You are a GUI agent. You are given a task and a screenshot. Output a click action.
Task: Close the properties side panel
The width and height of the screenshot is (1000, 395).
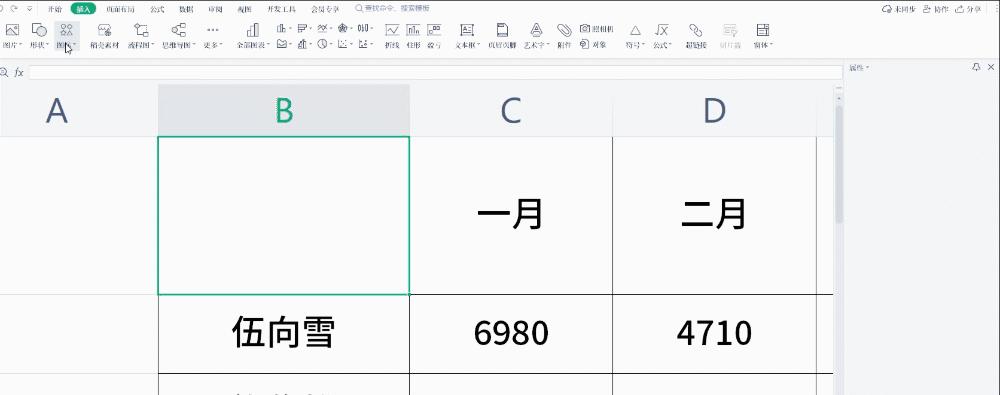tap(991, 67)
